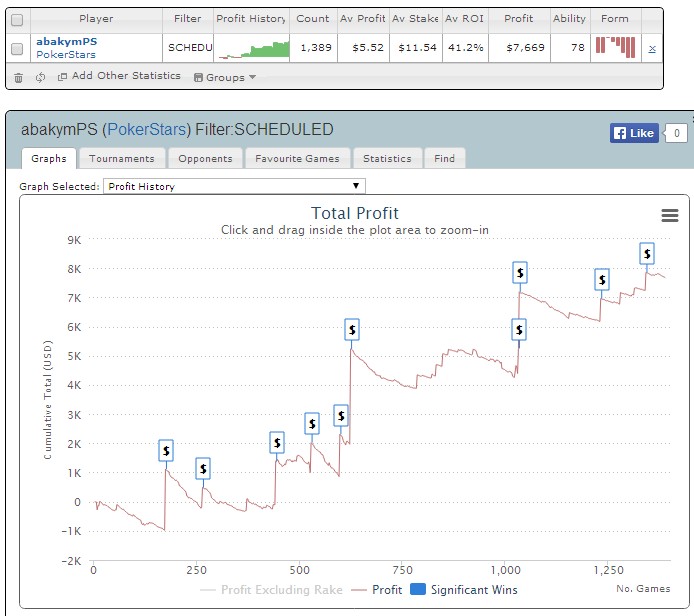Image resolution: width=694 pixels, height=616 pixels.
Task: Sort by Av Stake column header
Action: (x=415, y=19)
